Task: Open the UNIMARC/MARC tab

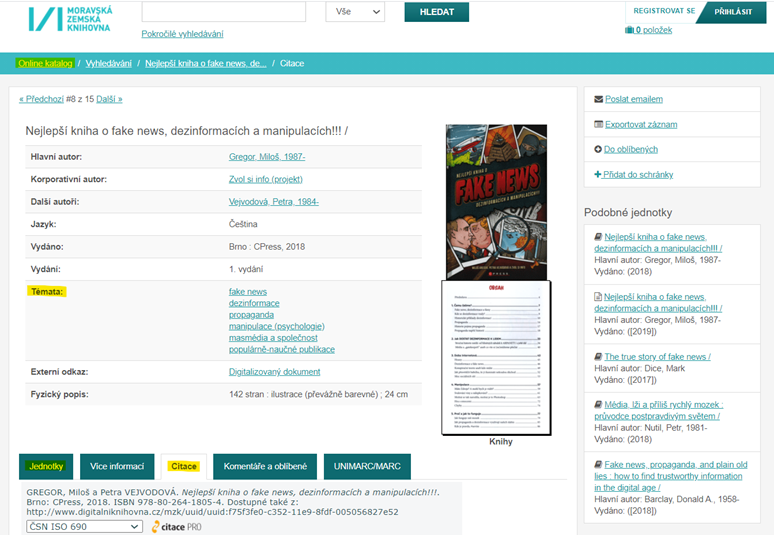Action: pyautogui.click(x=366, y=467)
